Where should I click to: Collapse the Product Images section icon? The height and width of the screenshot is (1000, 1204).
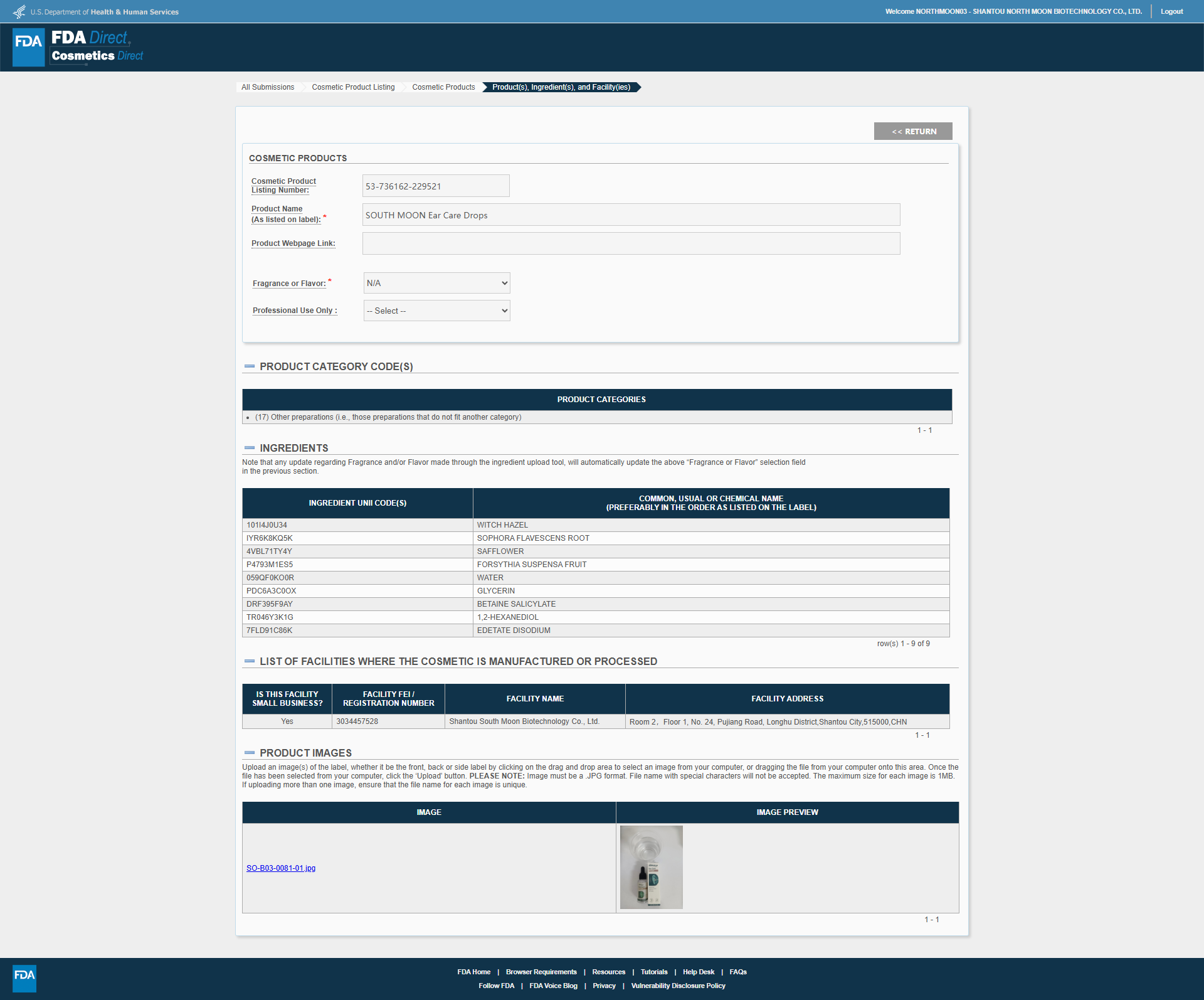pyautogui.click(x=250, y=753)
